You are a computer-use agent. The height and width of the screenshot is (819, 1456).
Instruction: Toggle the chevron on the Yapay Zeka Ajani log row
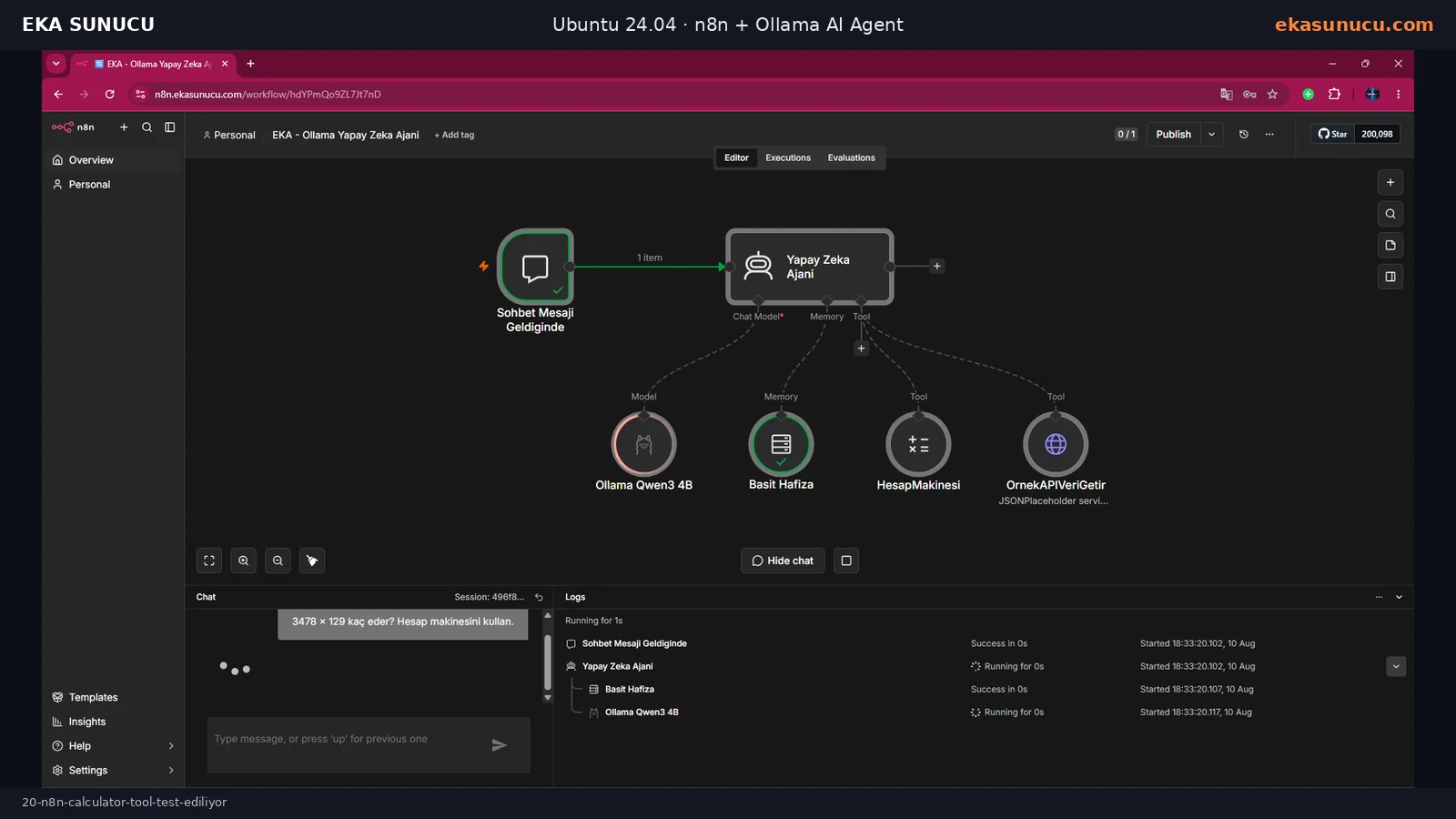point(1396,667)
